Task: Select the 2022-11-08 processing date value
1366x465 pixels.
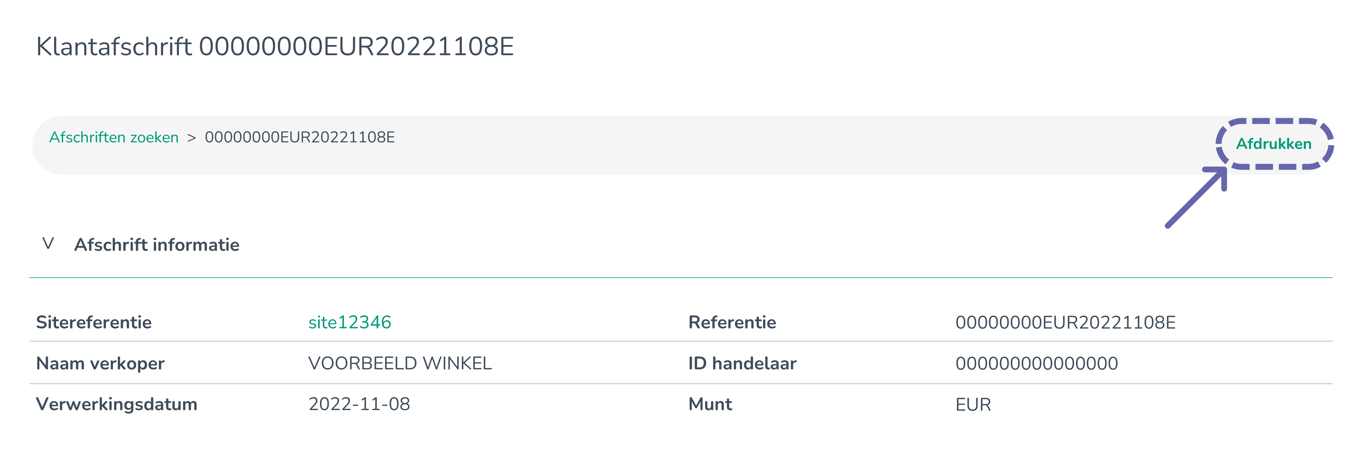Action: tap(359, 405)
